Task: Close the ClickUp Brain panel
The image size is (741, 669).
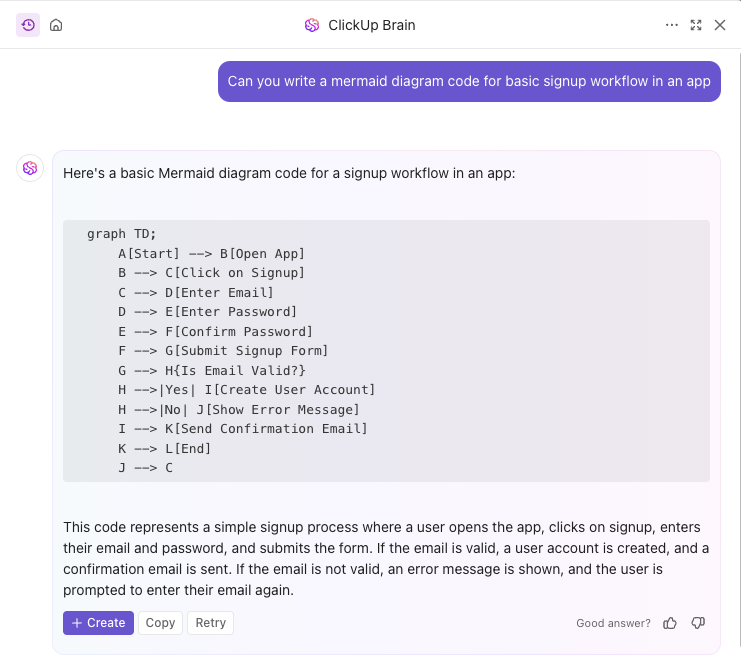Action: (x=720, y=25)
